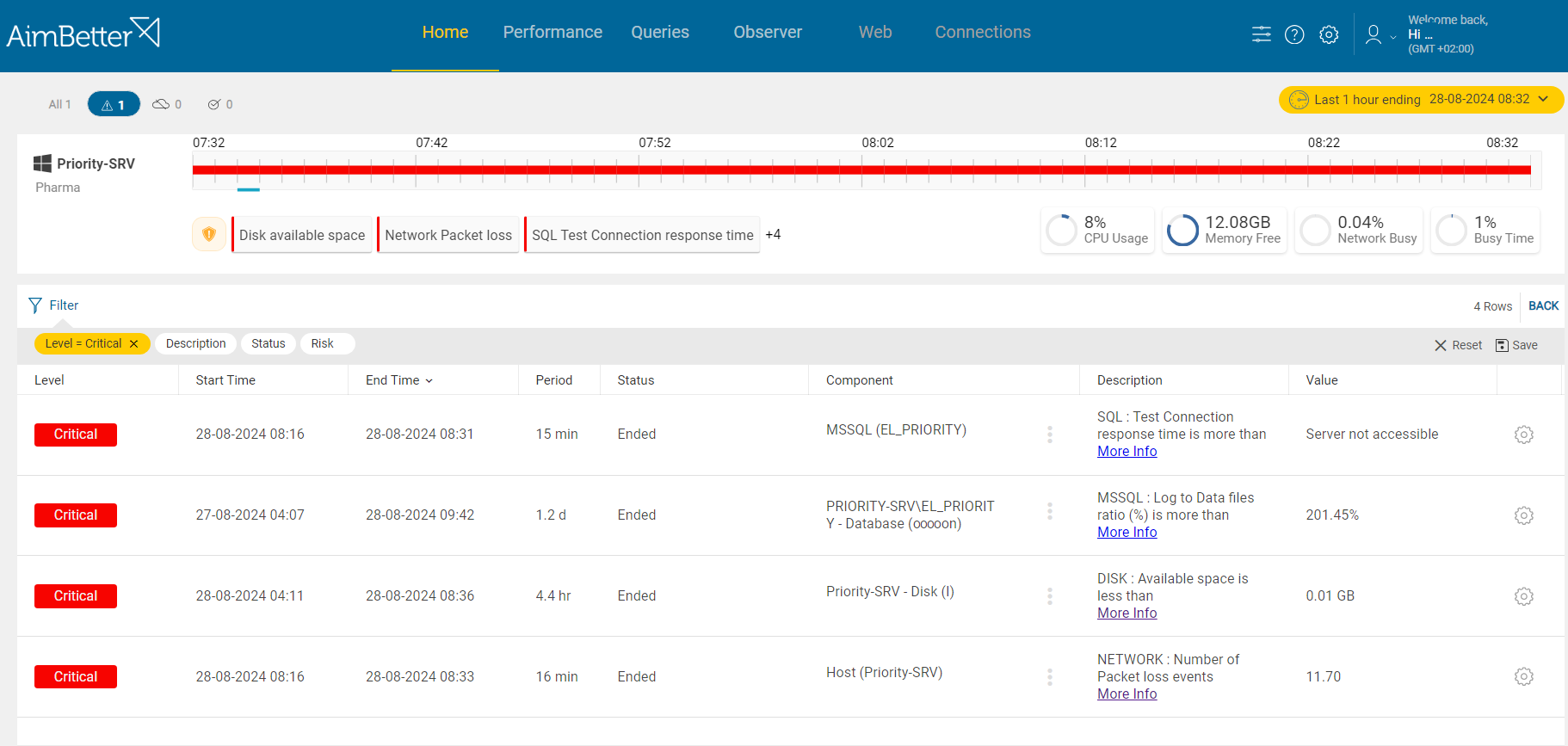Viewport: 1568px width, 746px height.
Task: Click the clock icon in time range
Action: tap(1299, 100)
